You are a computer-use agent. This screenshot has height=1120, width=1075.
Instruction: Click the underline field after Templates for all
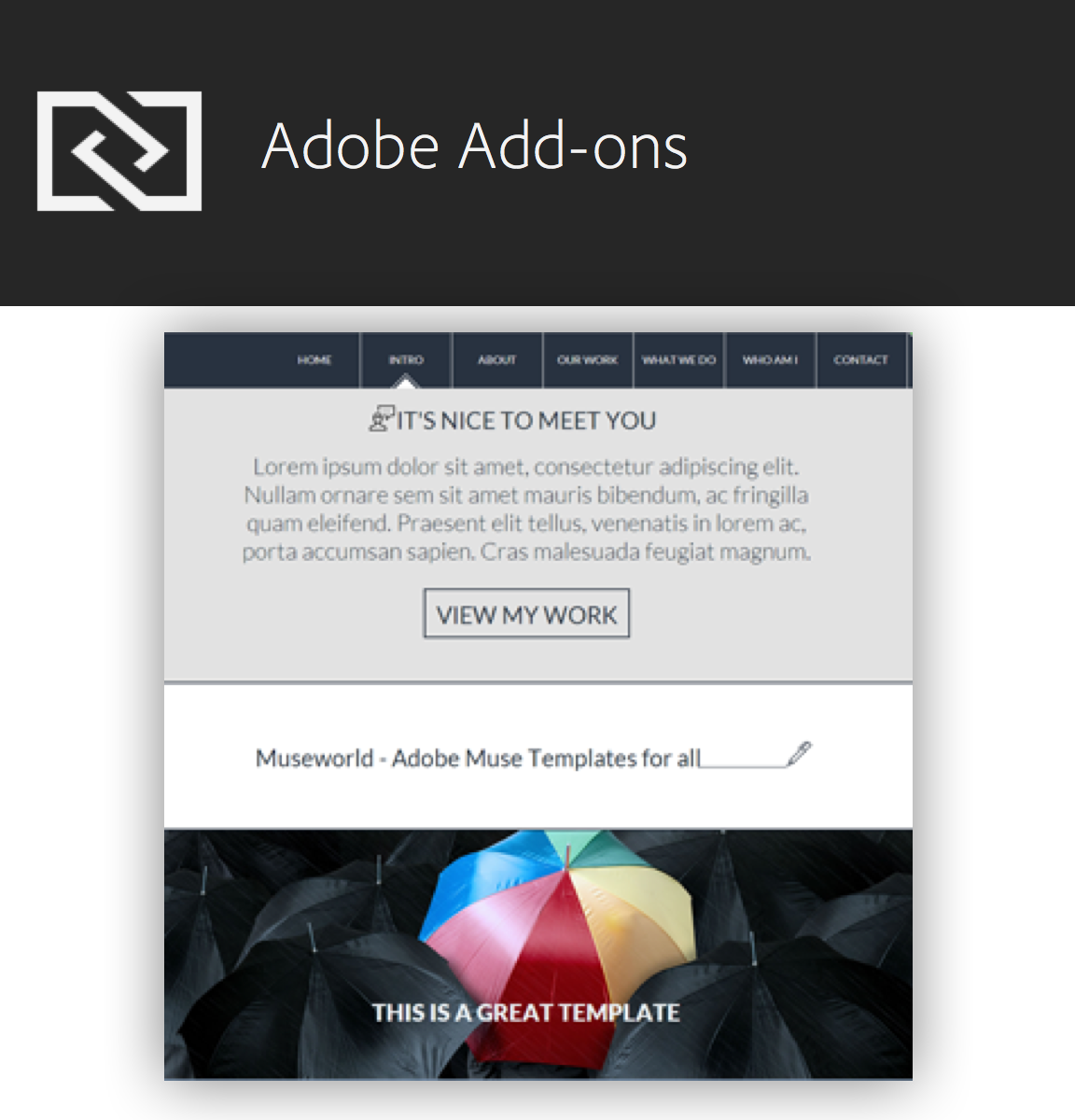point(744,761)
